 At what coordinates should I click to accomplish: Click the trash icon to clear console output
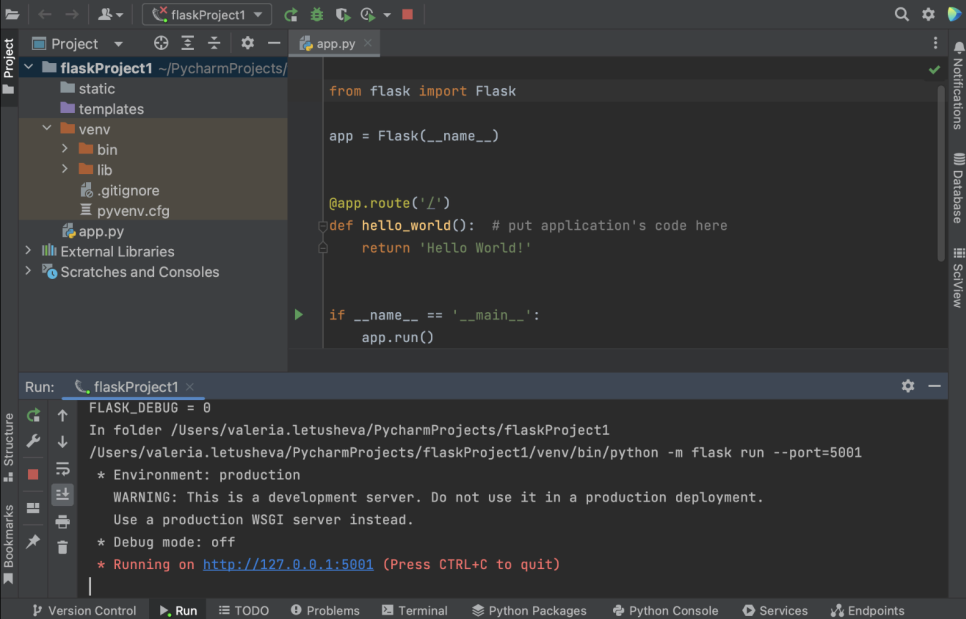[62, 547]
